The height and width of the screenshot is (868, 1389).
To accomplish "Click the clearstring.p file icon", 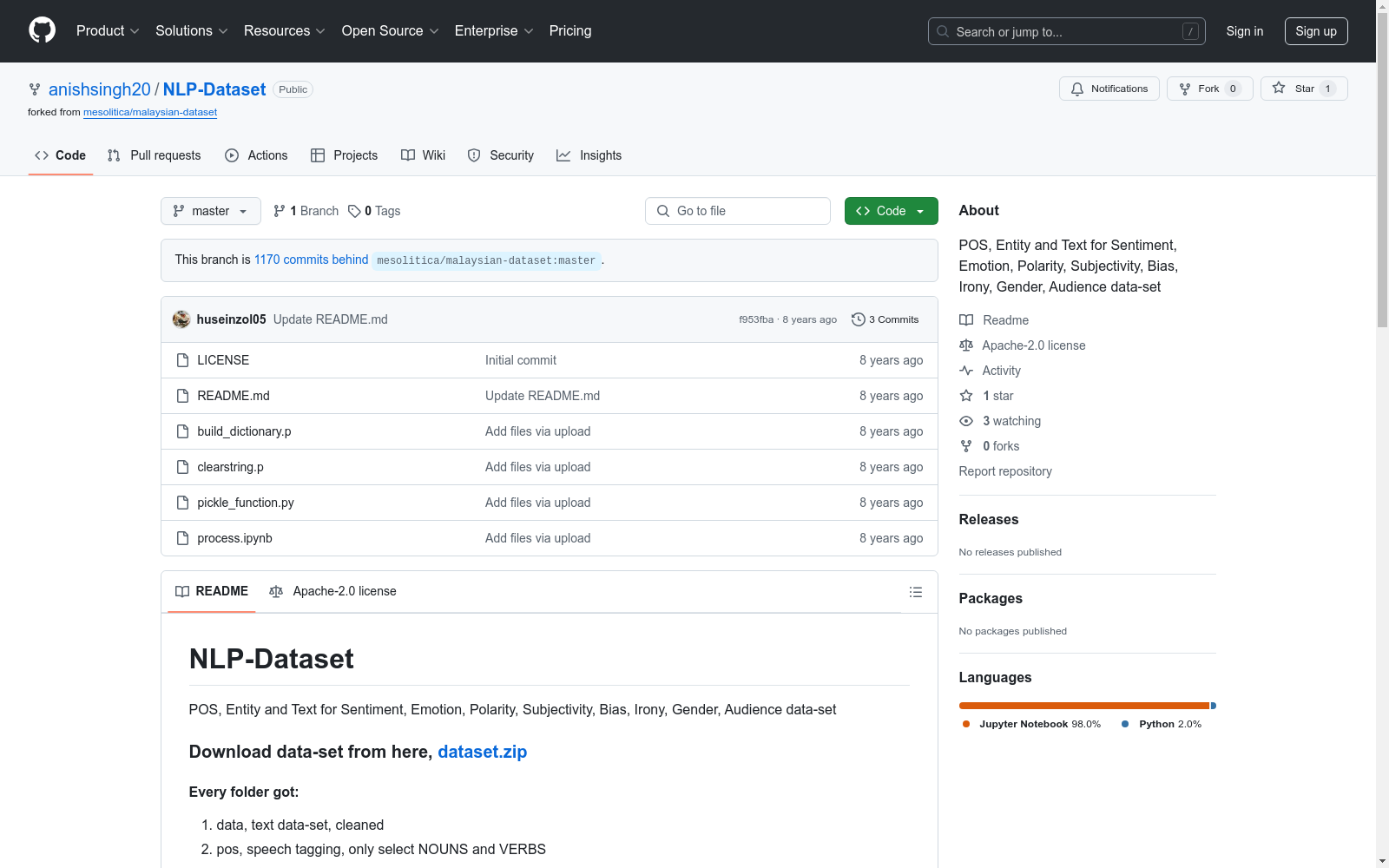I will click(x=182, y=467).
